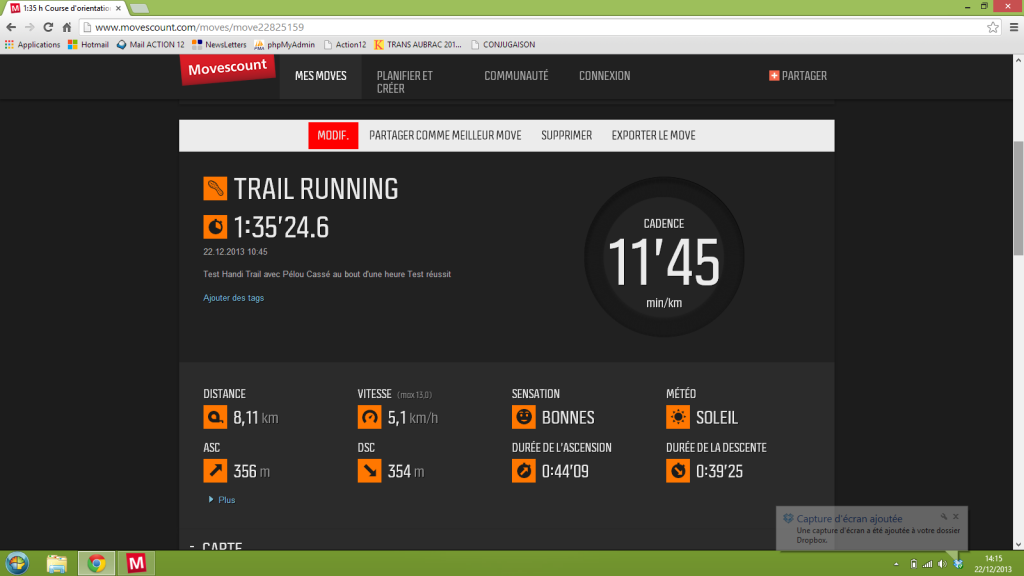Bookmark this page with the star icon
Screen dimensions: 1024x576
993,27
